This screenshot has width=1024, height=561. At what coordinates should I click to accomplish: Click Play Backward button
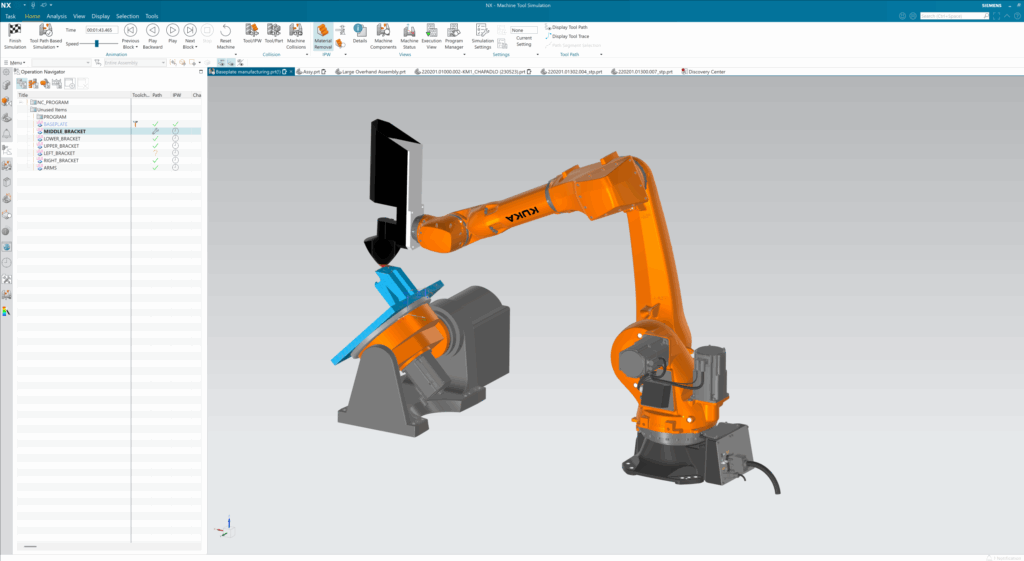[x=152, y=37]
